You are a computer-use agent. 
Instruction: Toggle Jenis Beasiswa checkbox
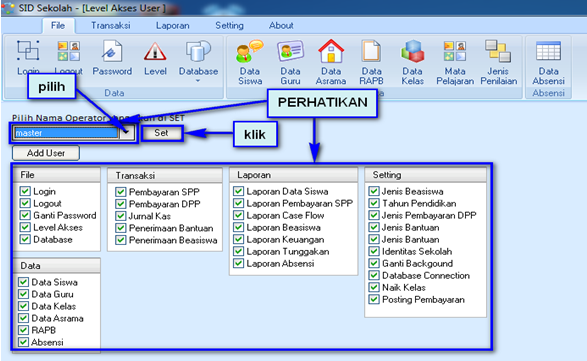[x=374, y=191]
